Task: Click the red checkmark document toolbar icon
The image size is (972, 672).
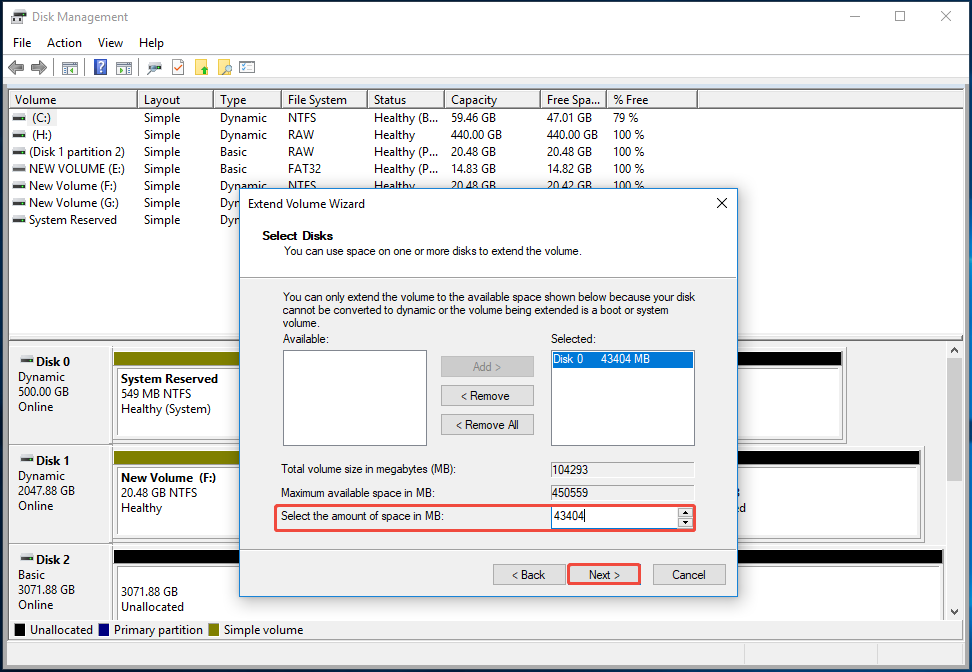Action: click(x=178, y=68)
